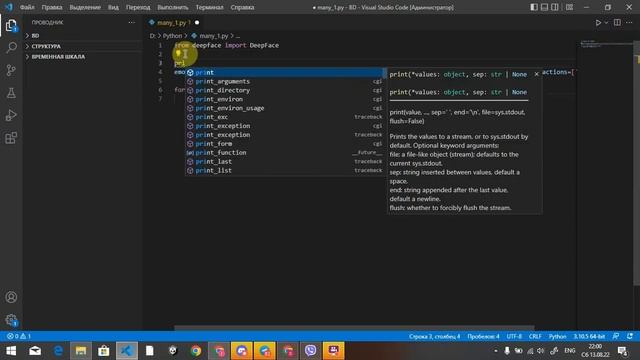Toggle the secondary sidebar layout icon
This screenshot has width=640, height=360.
tap(555, 7)
